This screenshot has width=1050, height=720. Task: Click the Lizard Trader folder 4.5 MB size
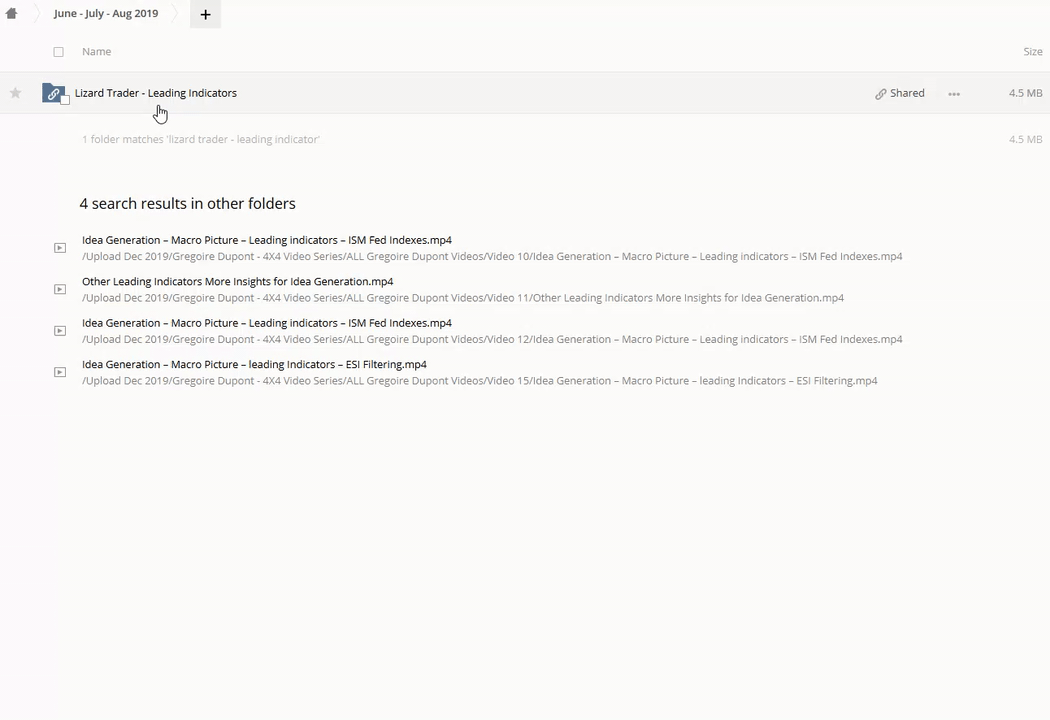coord(1025,93)
